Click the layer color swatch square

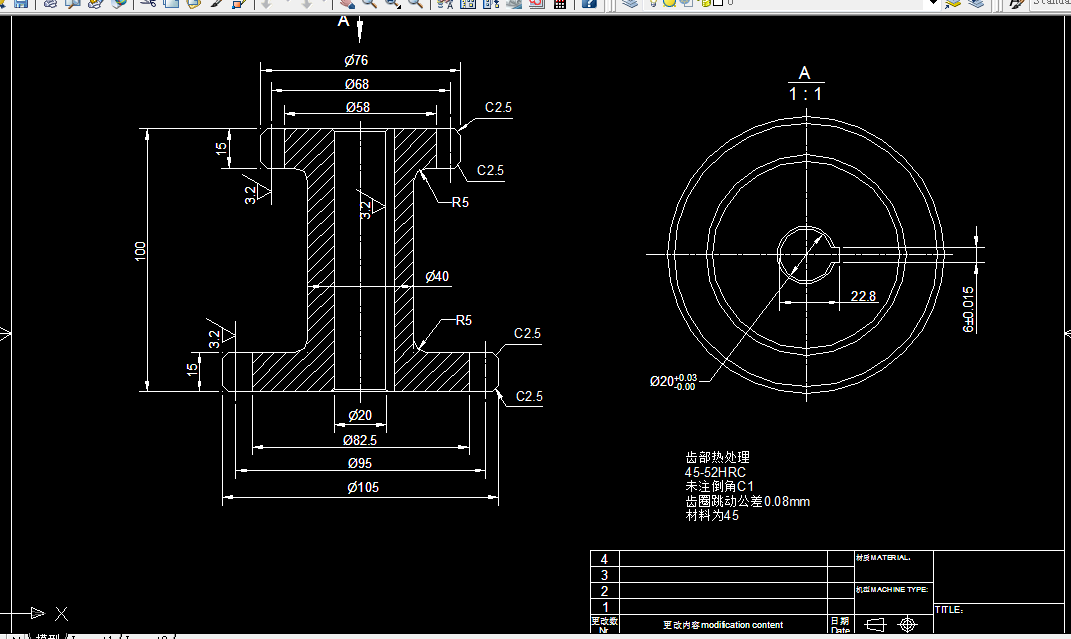tap(718, 6)
